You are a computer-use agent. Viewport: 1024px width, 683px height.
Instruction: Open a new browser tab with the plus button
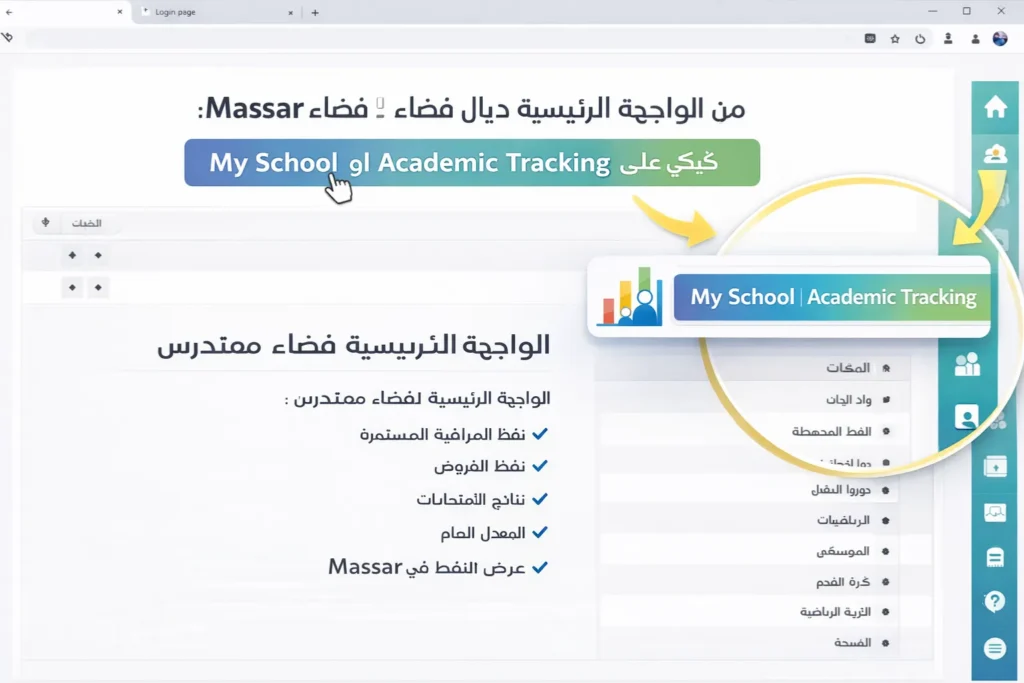click(316, 12)
